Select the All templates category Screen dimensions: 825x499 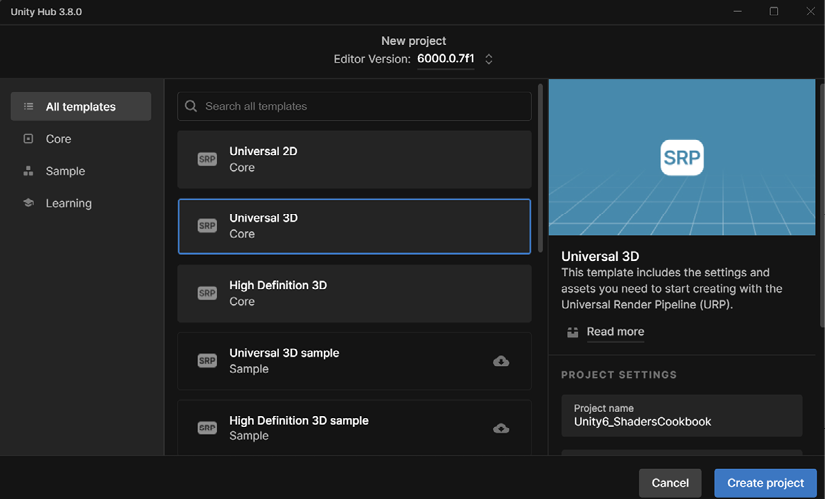(x=81, y=106)
